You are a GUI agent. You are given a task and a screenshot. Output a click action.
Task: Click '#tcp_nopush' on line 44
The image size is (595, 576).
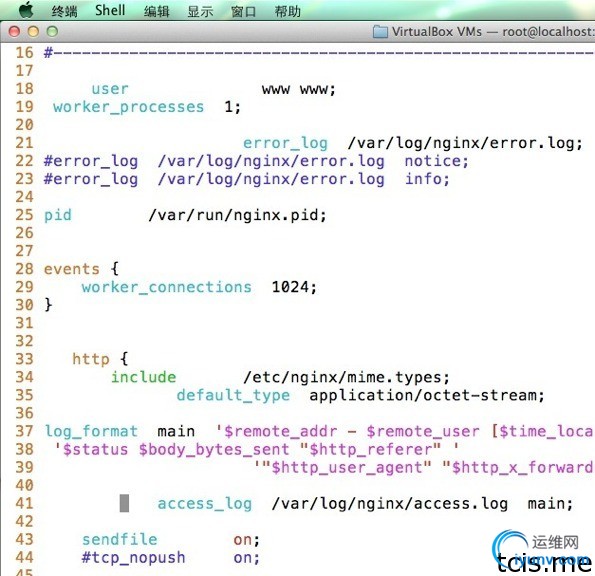134,558
